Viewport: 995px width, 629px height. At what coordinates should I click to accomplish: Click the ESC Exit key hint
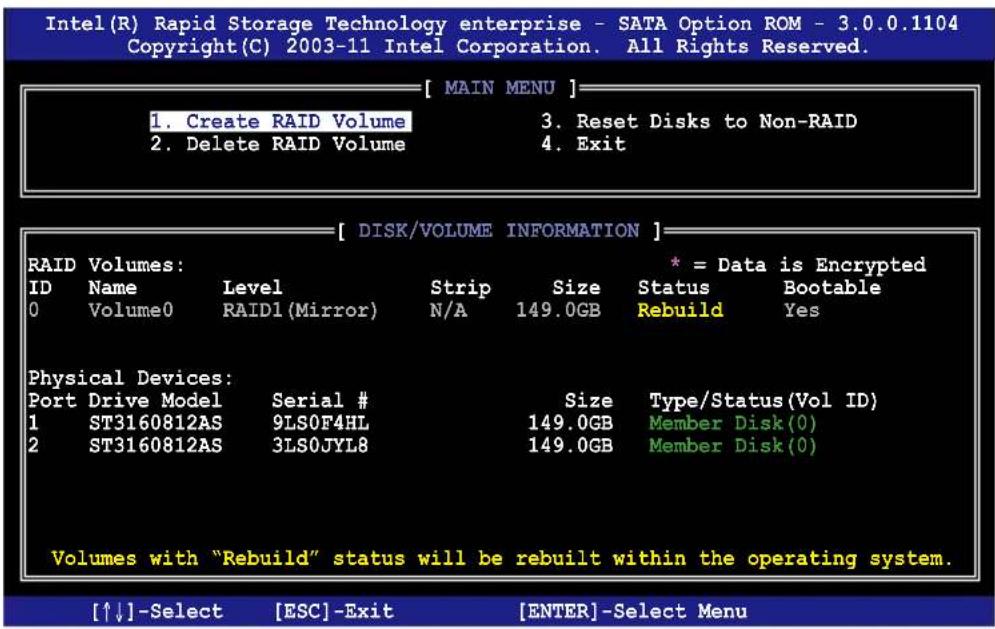(x=334, y=611)
